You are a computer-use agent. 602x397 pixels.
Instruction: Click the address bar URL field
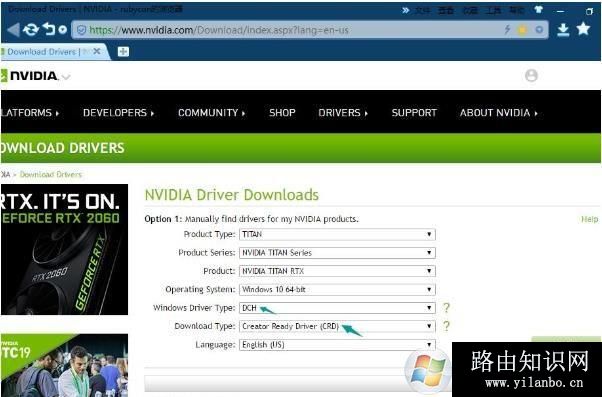tap(309, 30)
